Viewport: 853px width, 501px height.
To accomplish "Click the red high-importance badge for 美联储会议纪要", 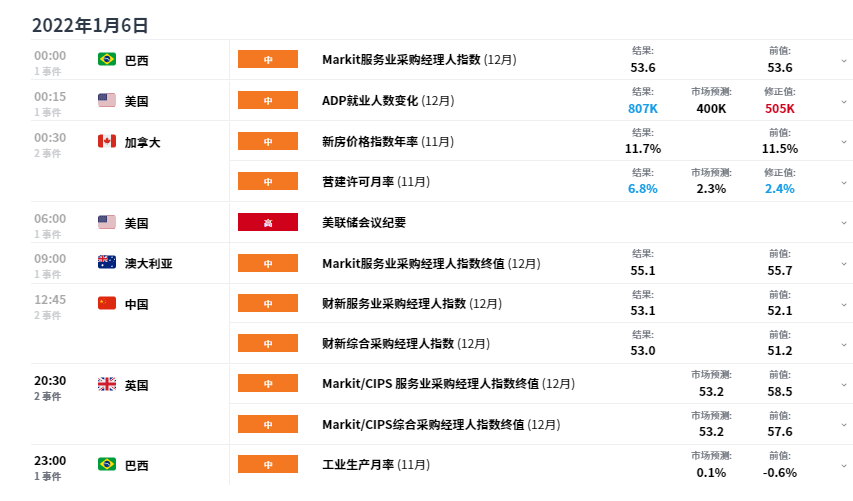I will pos(268,222).
